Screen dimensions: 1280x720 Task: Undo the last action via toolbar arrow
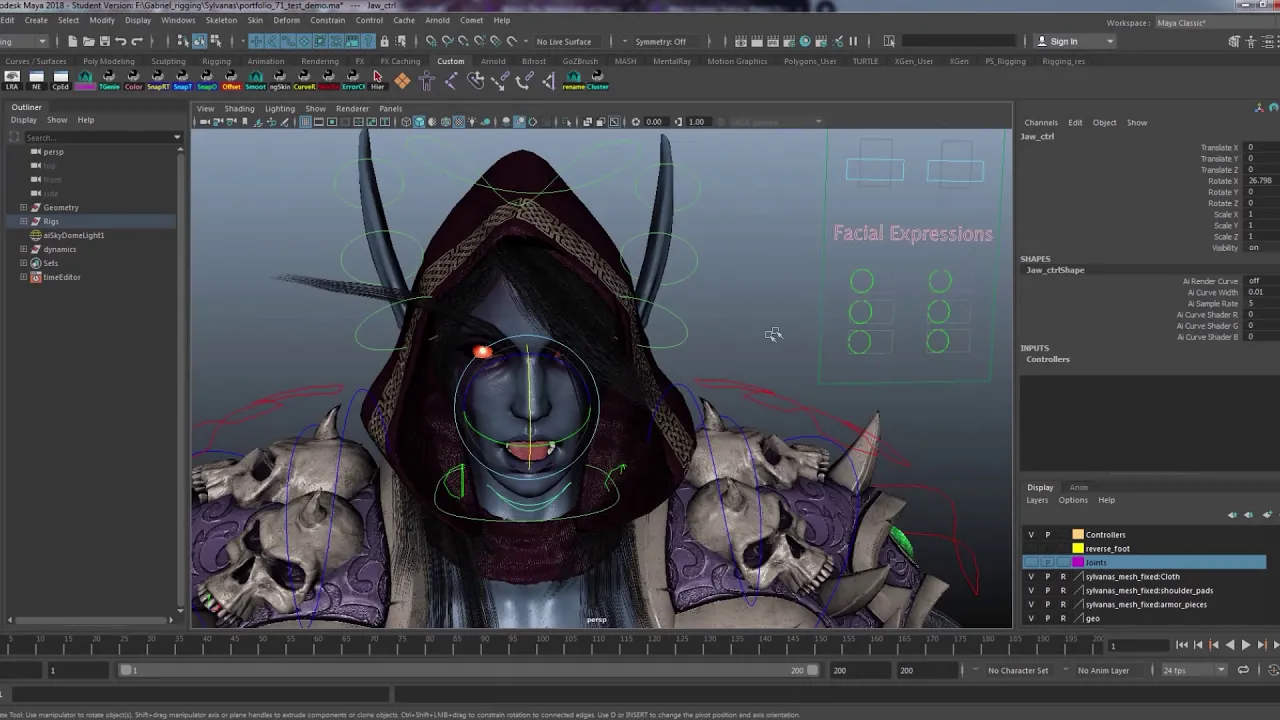click(x=120, y=41)
